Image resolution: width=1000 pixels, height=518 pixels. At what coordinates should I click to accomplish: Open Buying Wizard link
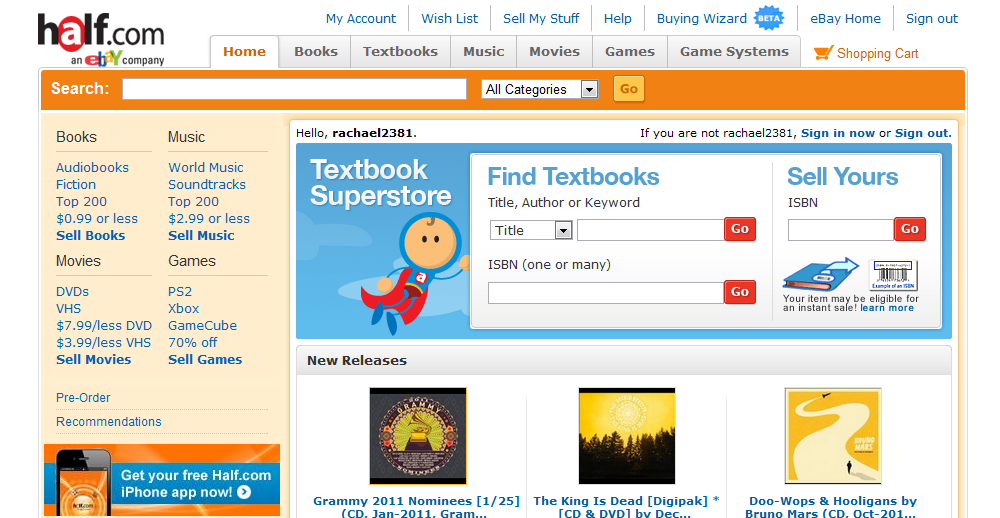[702, 18]
